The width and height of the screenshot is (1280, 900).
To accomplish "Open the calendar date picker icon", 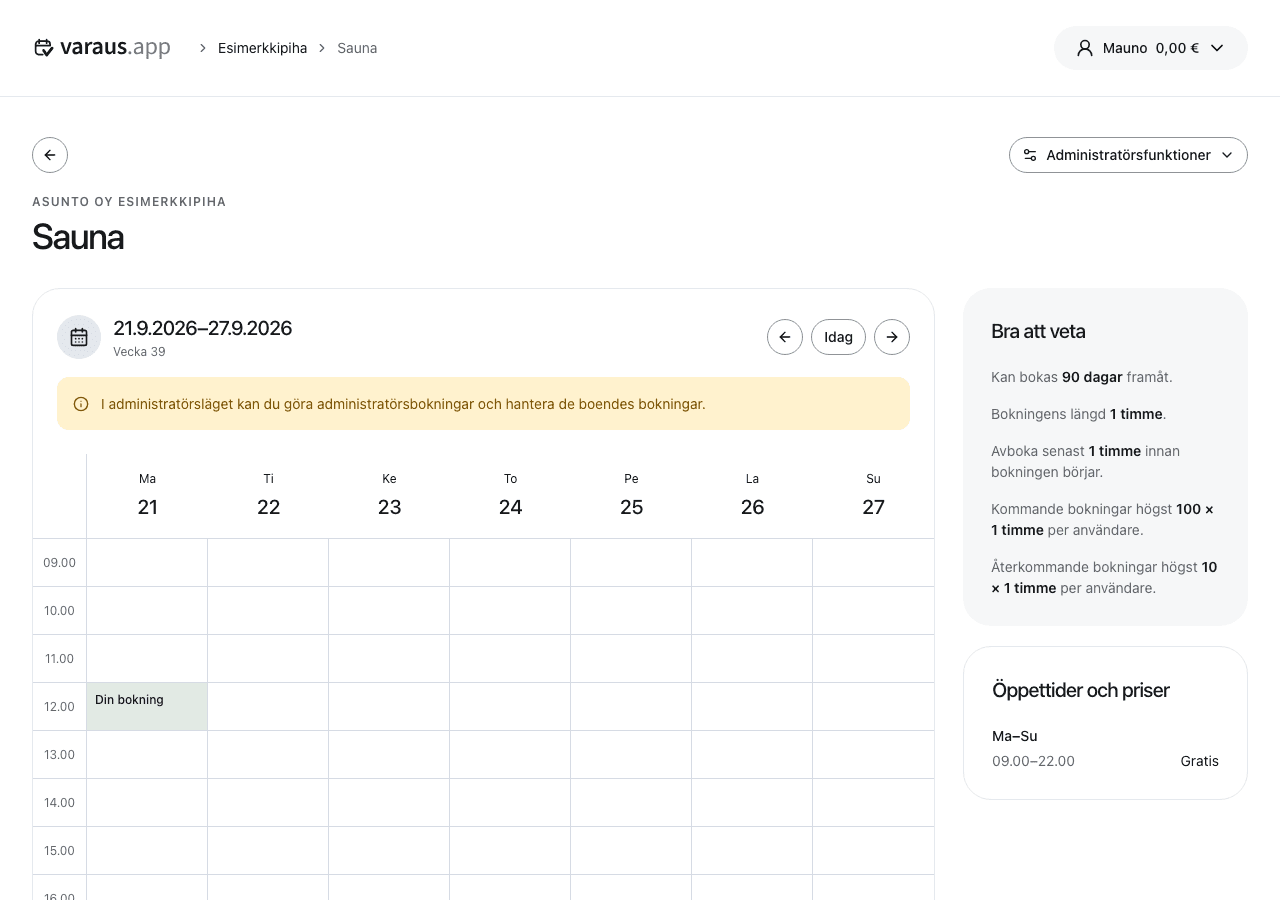I will (x=79, y=337).
